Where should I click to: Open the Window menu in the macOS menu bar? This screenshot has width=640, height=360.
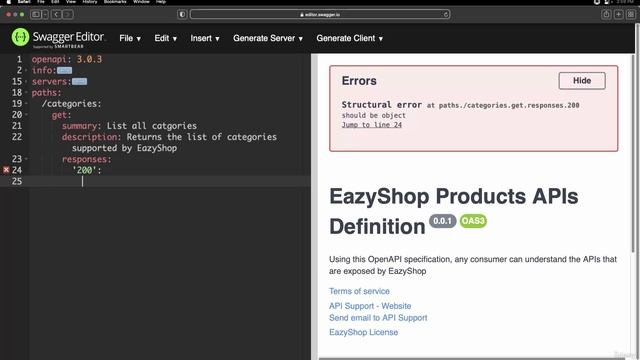pos(141,2)
